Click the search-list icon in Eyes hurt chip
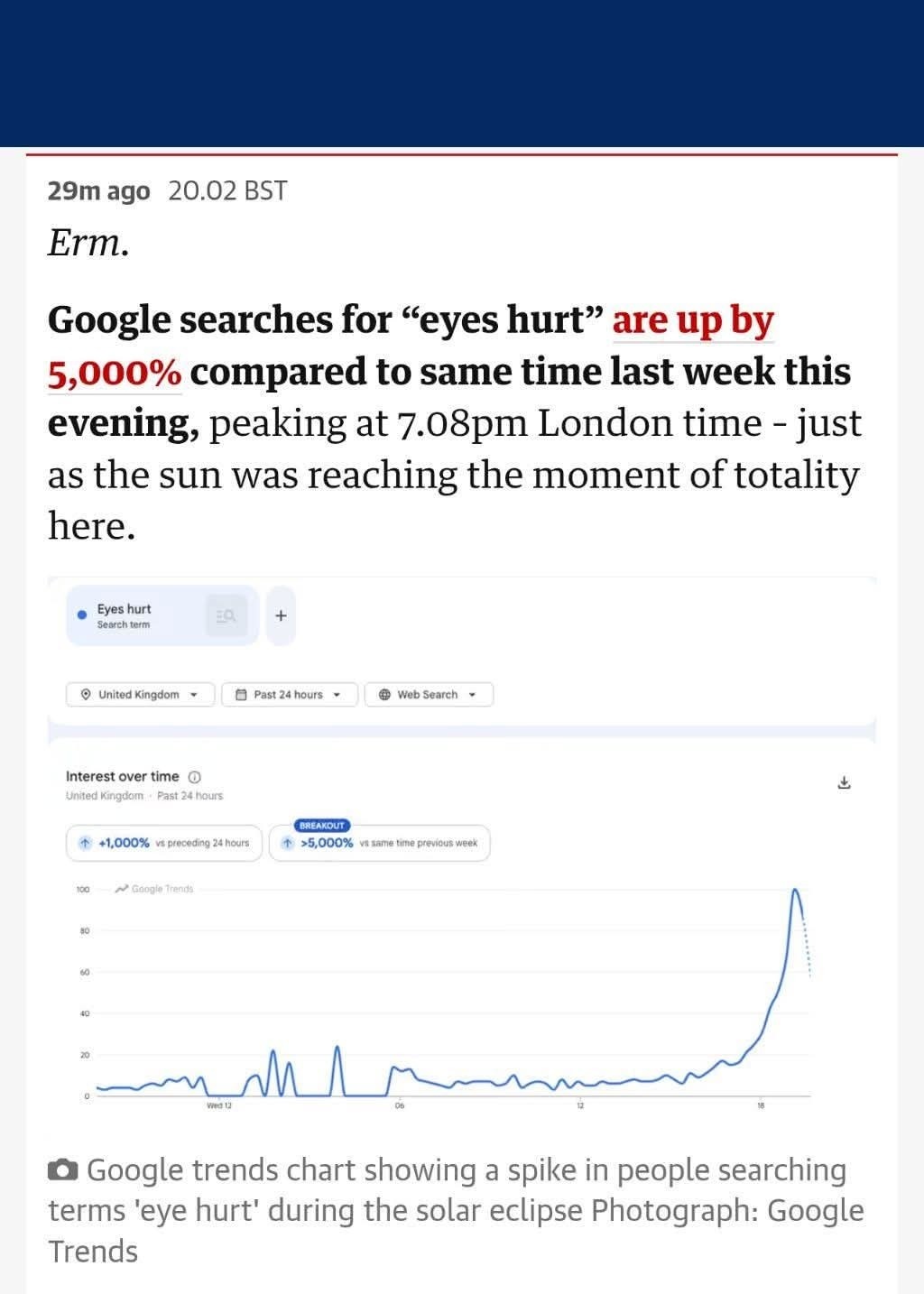Image resolution: width=924 pixels, height=1294 pixels. (226, 615)
